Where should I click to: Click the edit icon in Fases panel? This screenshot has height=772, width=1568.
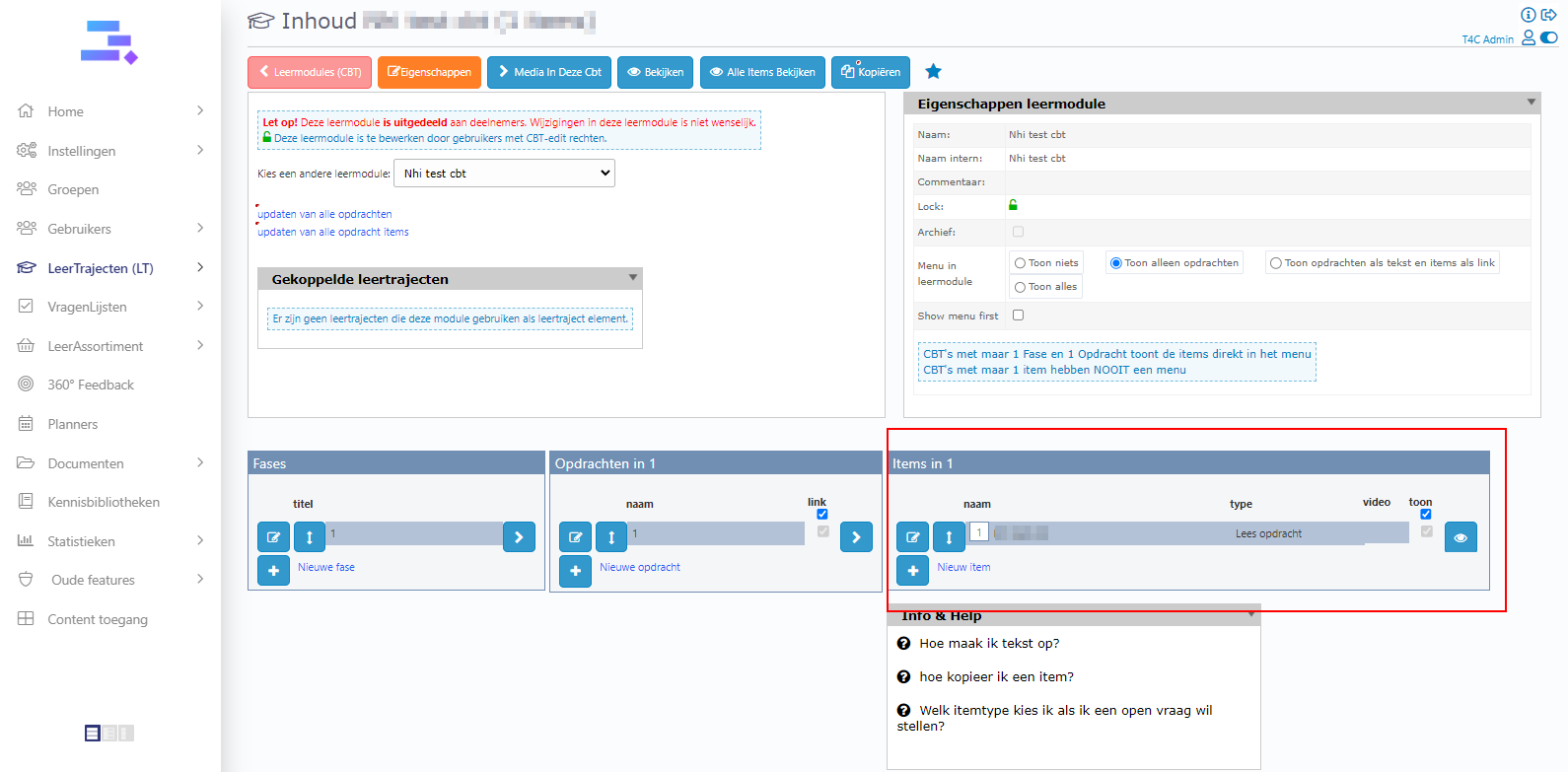273,537
